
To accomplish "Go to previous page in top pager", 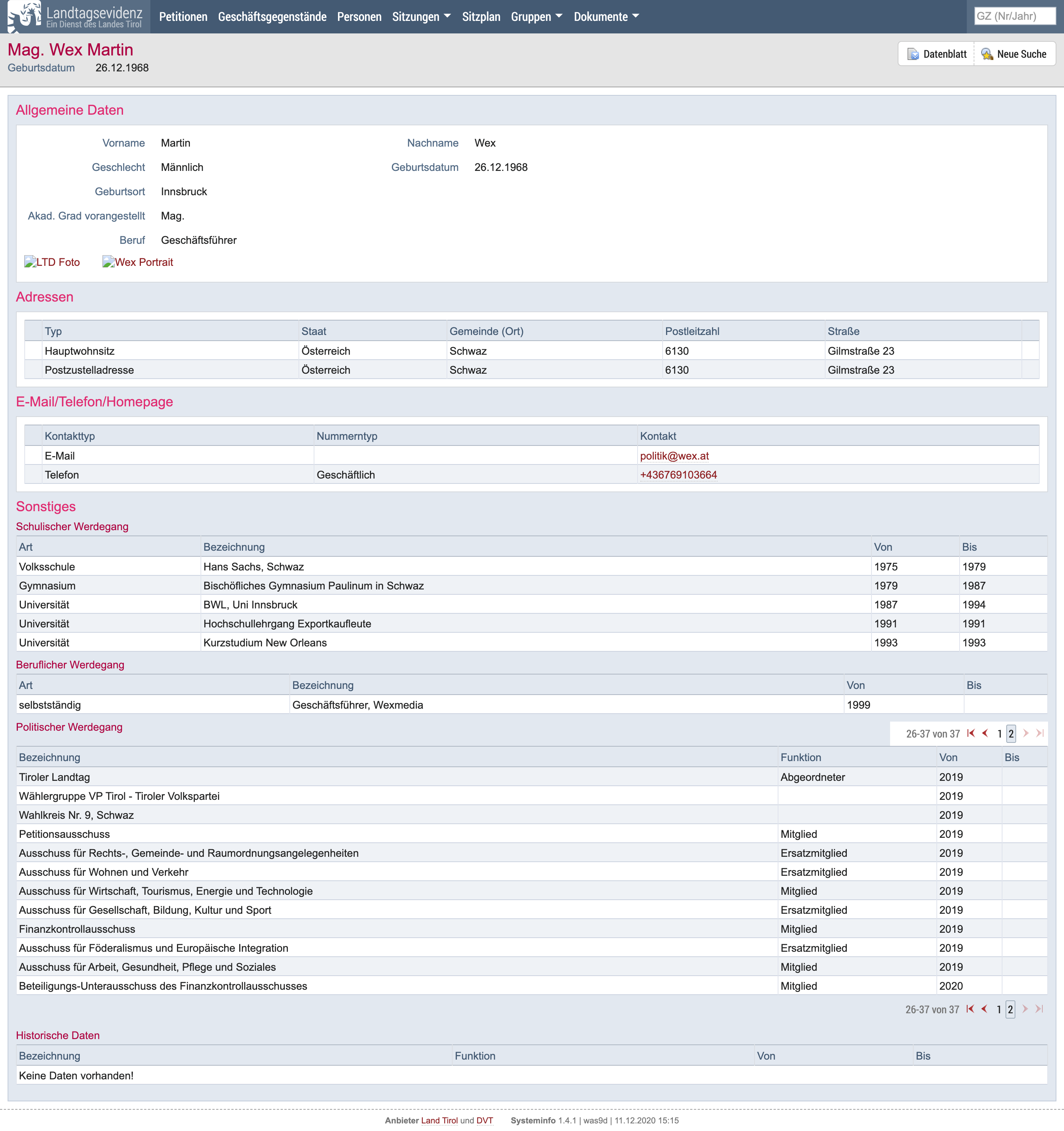I will tap(985, 733).
